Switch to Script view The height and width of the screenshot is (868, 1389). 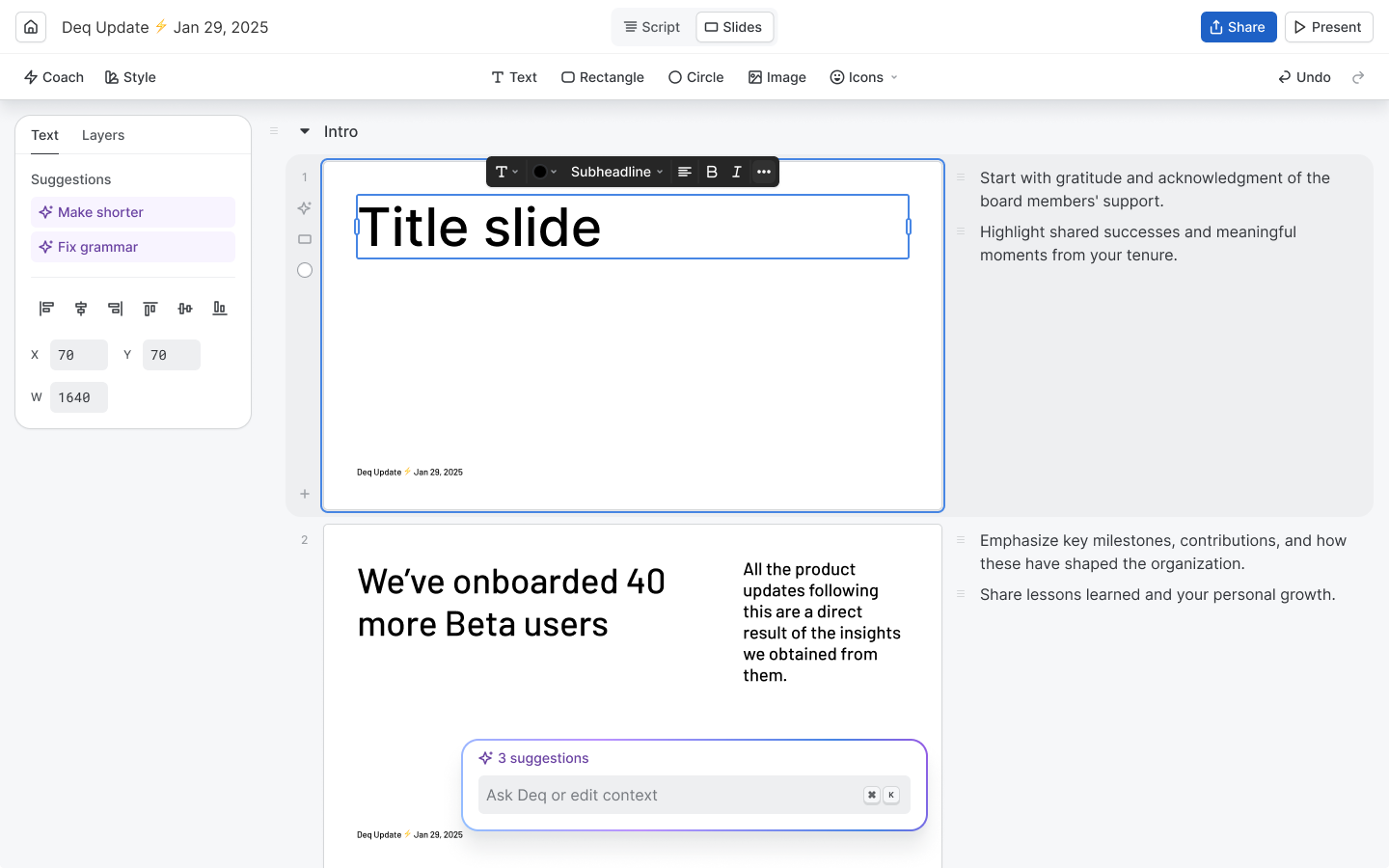652,27
